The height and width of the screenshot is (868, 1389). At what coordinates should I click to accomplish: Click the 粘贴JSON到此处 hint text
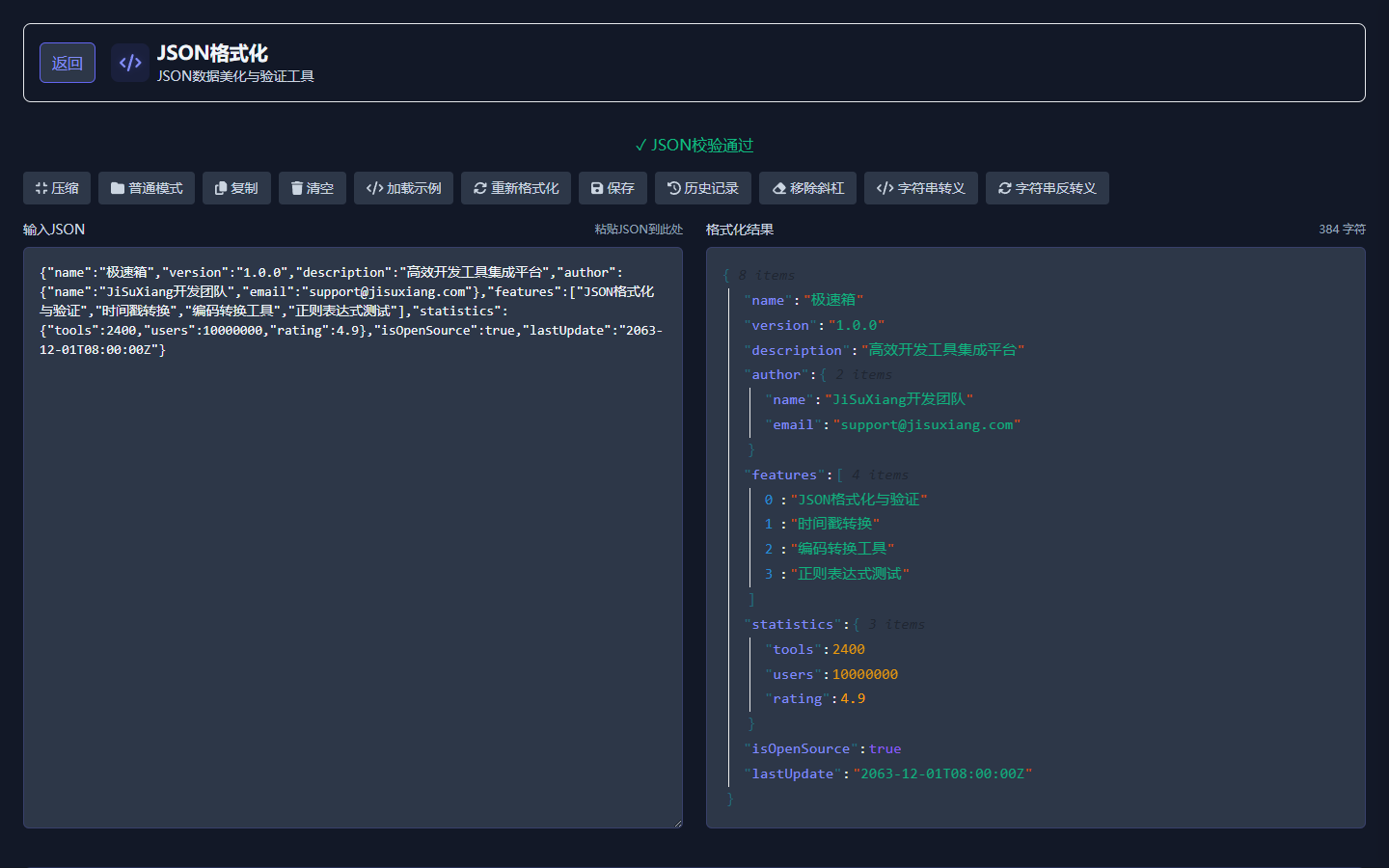point(639,230)
